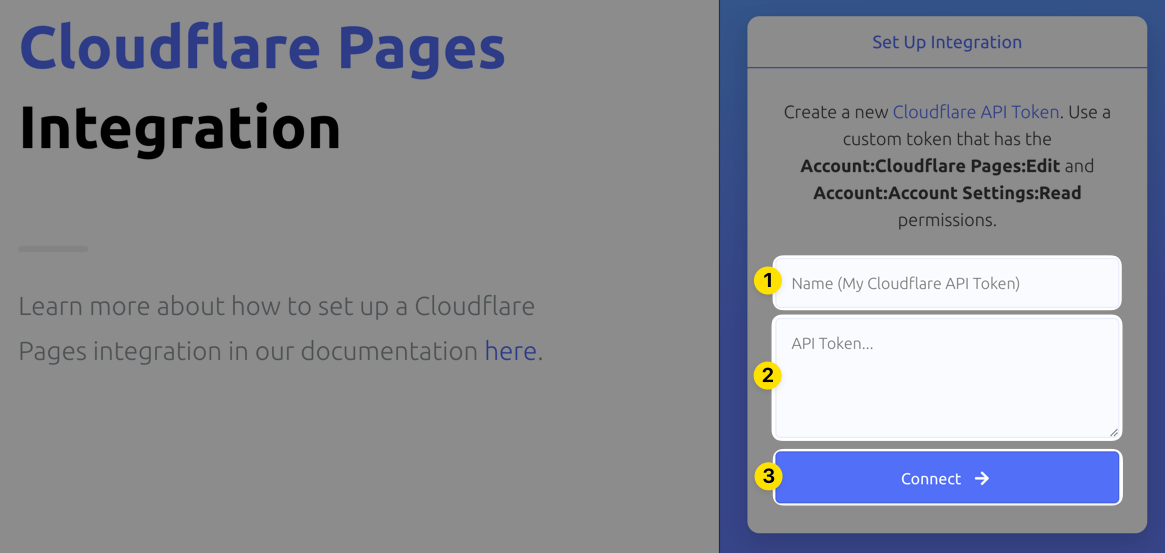Click the API Token text area
The image size is (1165, 553).
point(947,378)
